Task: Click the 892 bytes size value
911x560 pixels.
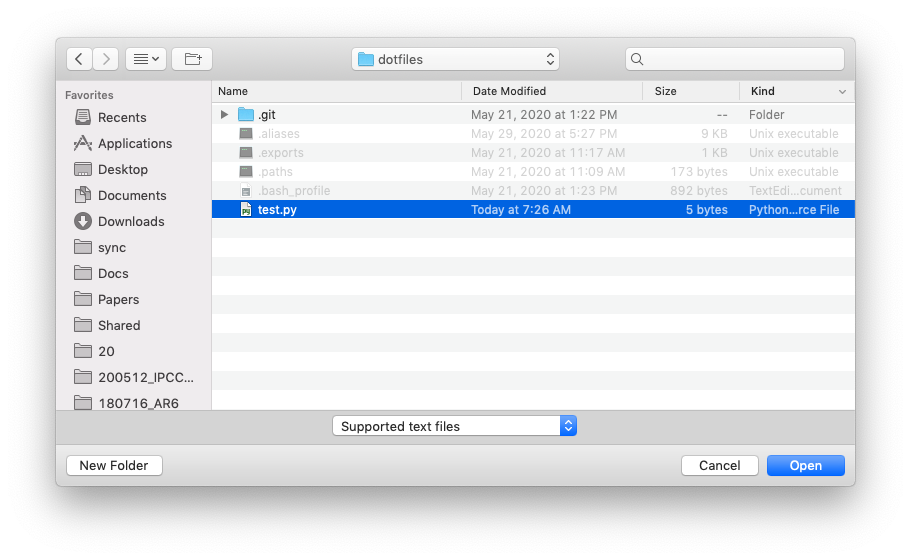Action: [x=699, y=191]
